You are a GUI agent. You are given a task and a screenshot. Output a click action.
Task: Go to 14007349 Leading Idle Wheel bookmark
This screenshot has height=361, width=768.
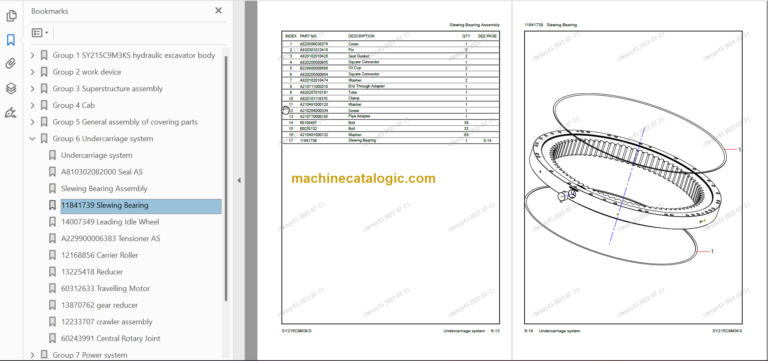click(110, 222)
